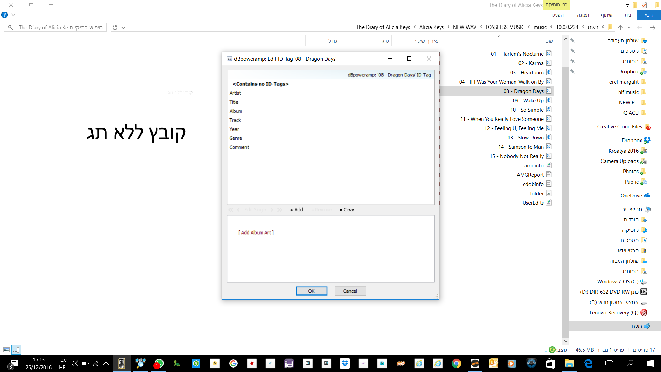Open Dropbox in the navigation pane

[636, 140]
